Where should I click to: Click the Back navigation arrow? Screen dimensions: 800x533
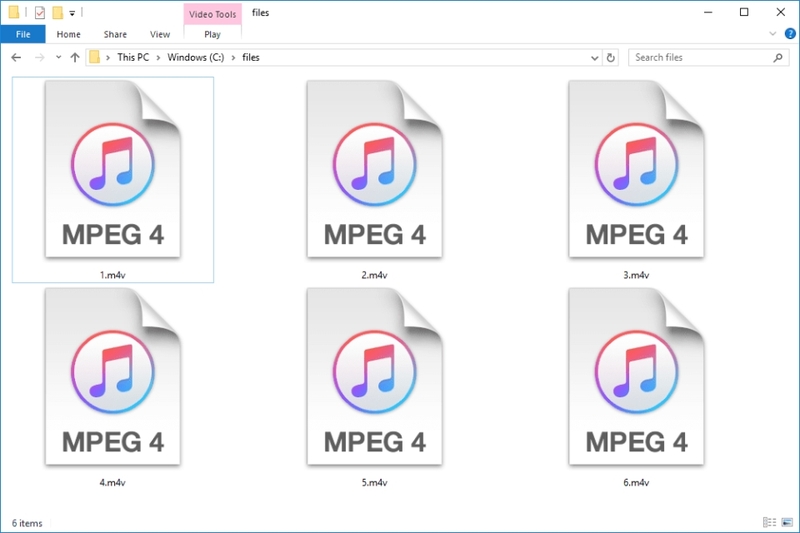(16, 57)
